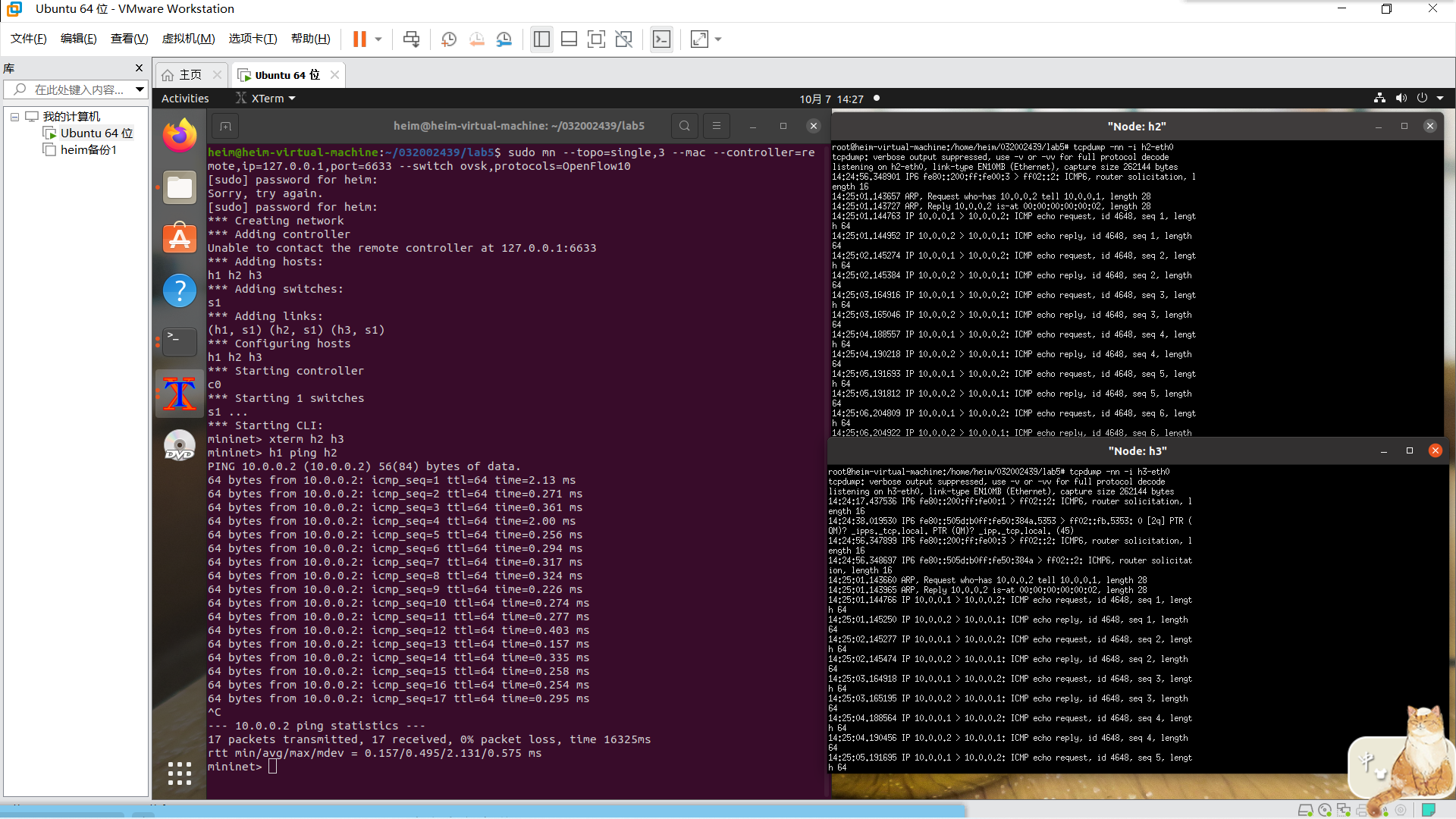1456x819 pixels.
Task: Open the stretch guest dropdown arrow
Action: tap(718, 39)
